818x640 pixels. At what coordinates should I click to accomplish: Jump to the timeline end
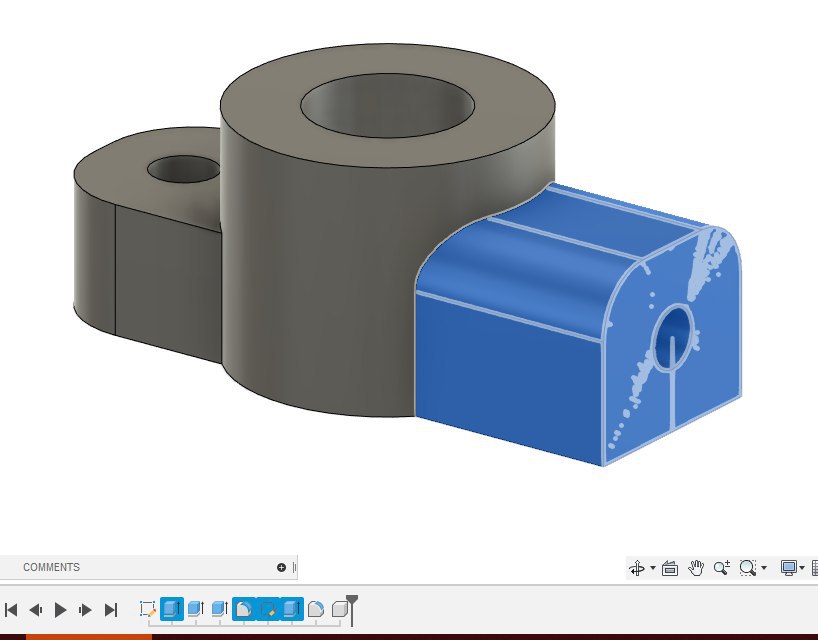tap(111, 610)
